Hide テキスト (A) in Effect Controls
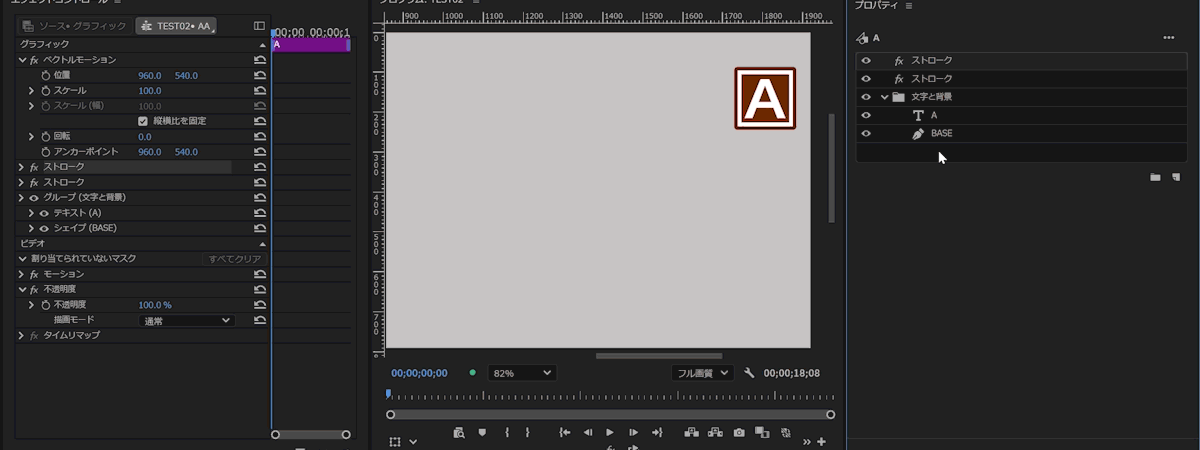 [44, 213]
